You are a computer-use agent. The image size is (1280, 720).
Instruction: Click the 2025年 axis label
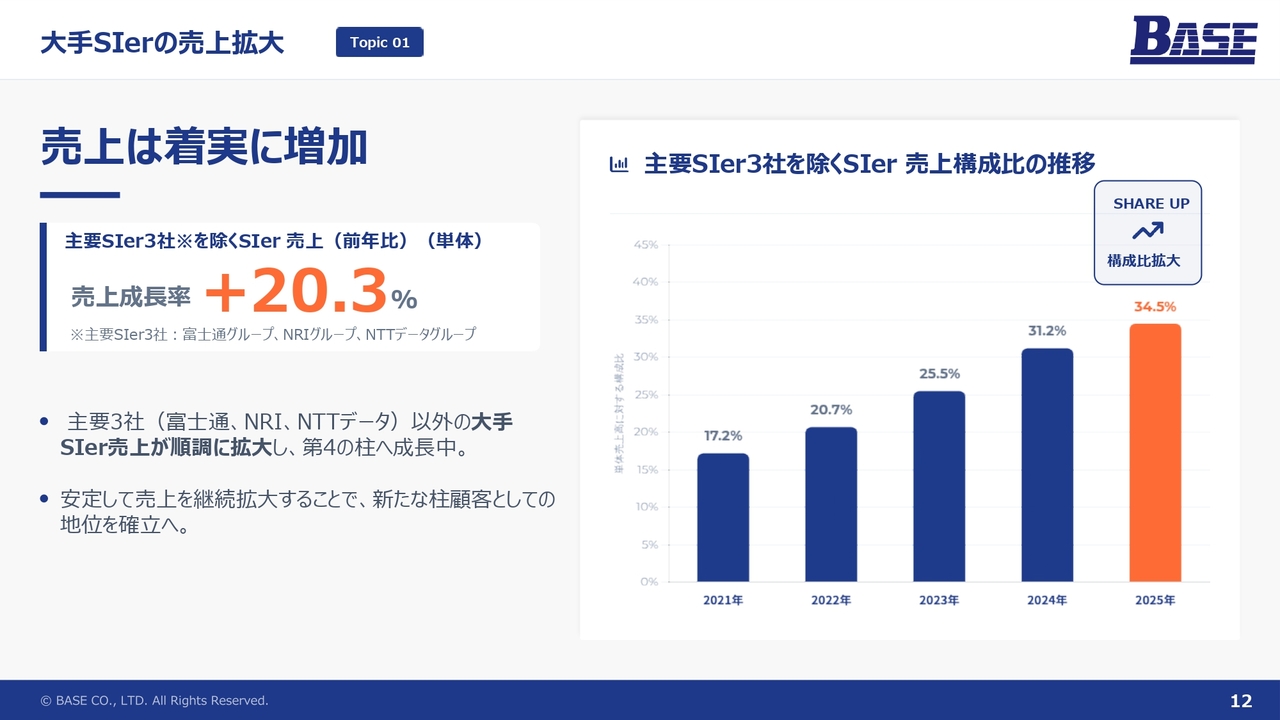pyautogui.click(x=1155, y=600)
